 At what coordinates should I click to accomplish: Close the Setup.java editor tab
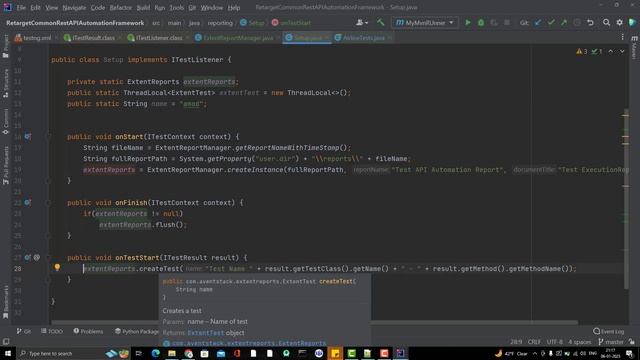point(327,38)
